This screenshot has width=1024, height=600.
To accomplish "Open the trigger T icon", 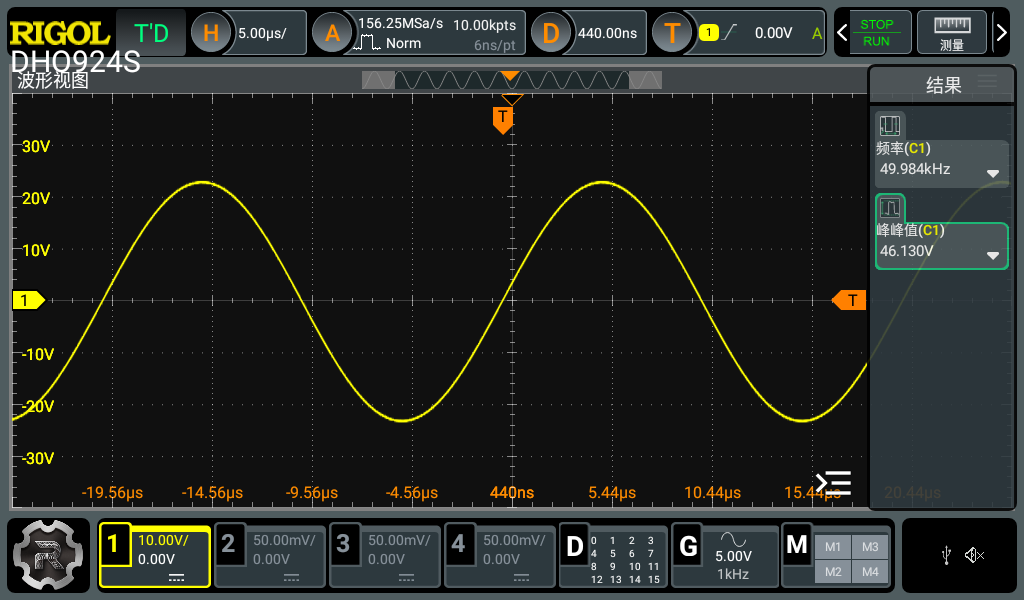I will (672, 33).
